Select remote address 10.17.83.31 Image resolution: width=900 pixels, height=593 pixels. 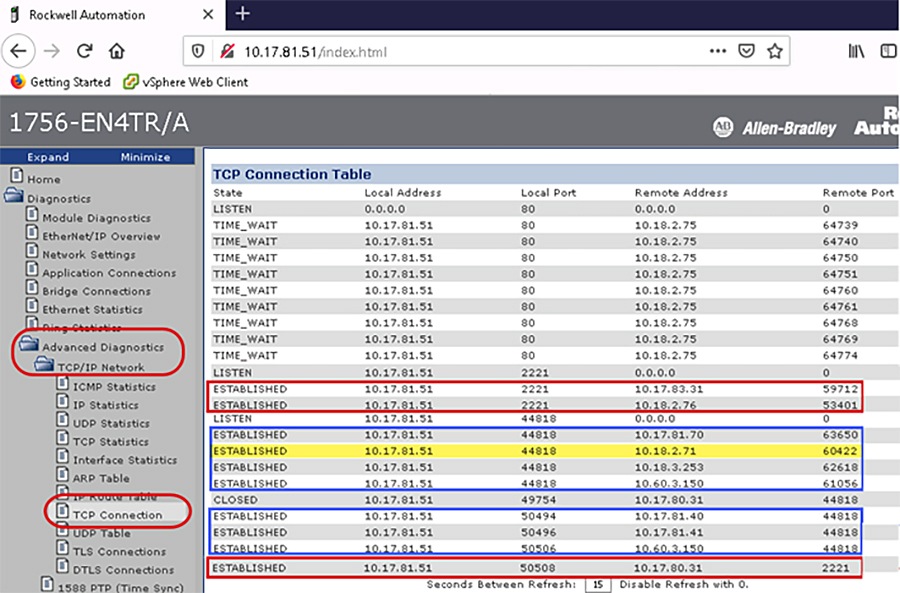pyautogui.click(x=669, y=389)
